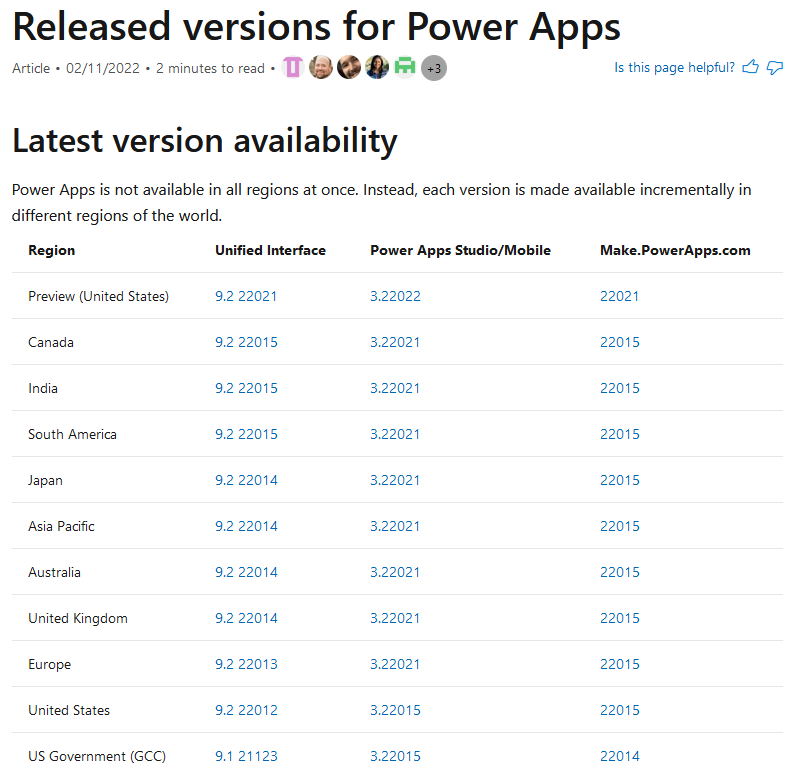Open South America Make.PowerApps.com 22015 link
The width and height of the screenshot is (796, 778).
620,434
